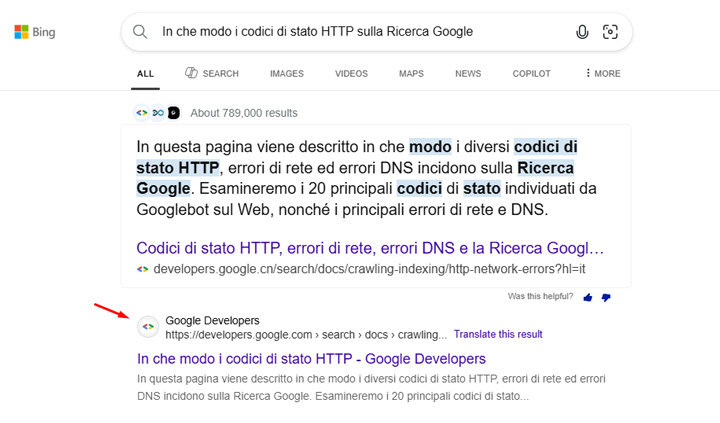This screenshot has height=423, width=720.
Task: Click the thumbs down feedback icon
Action: point(606,297)
